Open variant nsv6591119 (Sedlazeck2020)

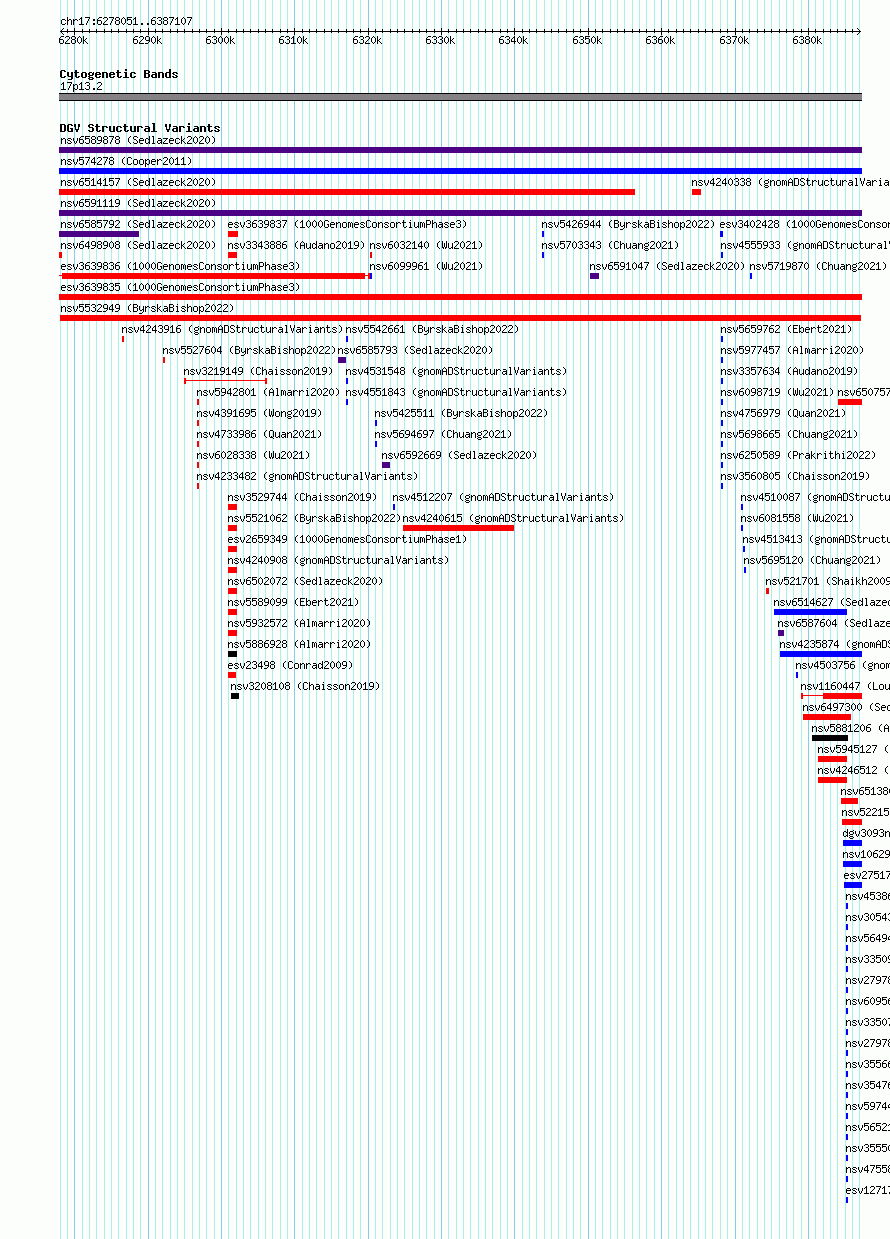click(138, 203)
